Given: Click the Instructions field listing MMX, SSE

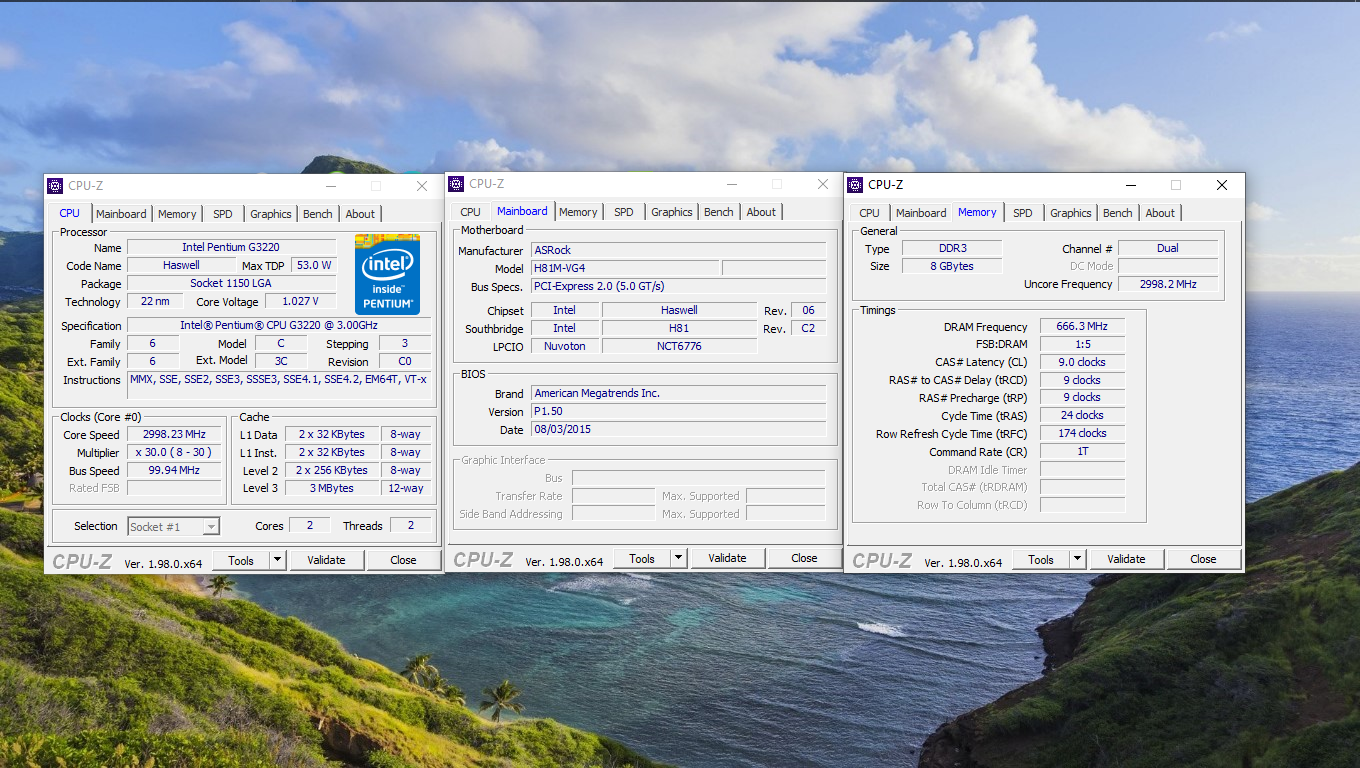Looking at the screenshot, I should click(279, 385).
